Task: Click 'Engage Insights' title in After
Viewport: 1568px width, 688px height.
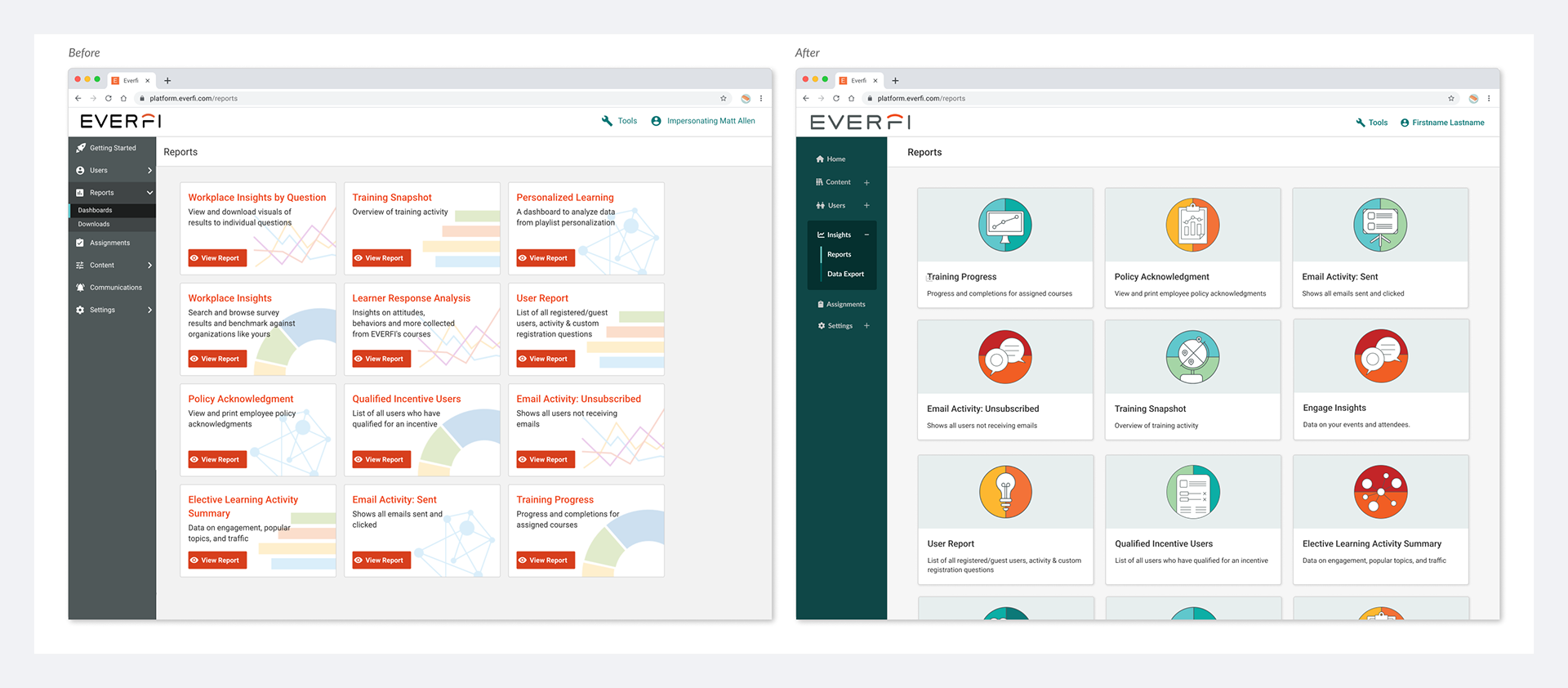Action: [1334, 408]
